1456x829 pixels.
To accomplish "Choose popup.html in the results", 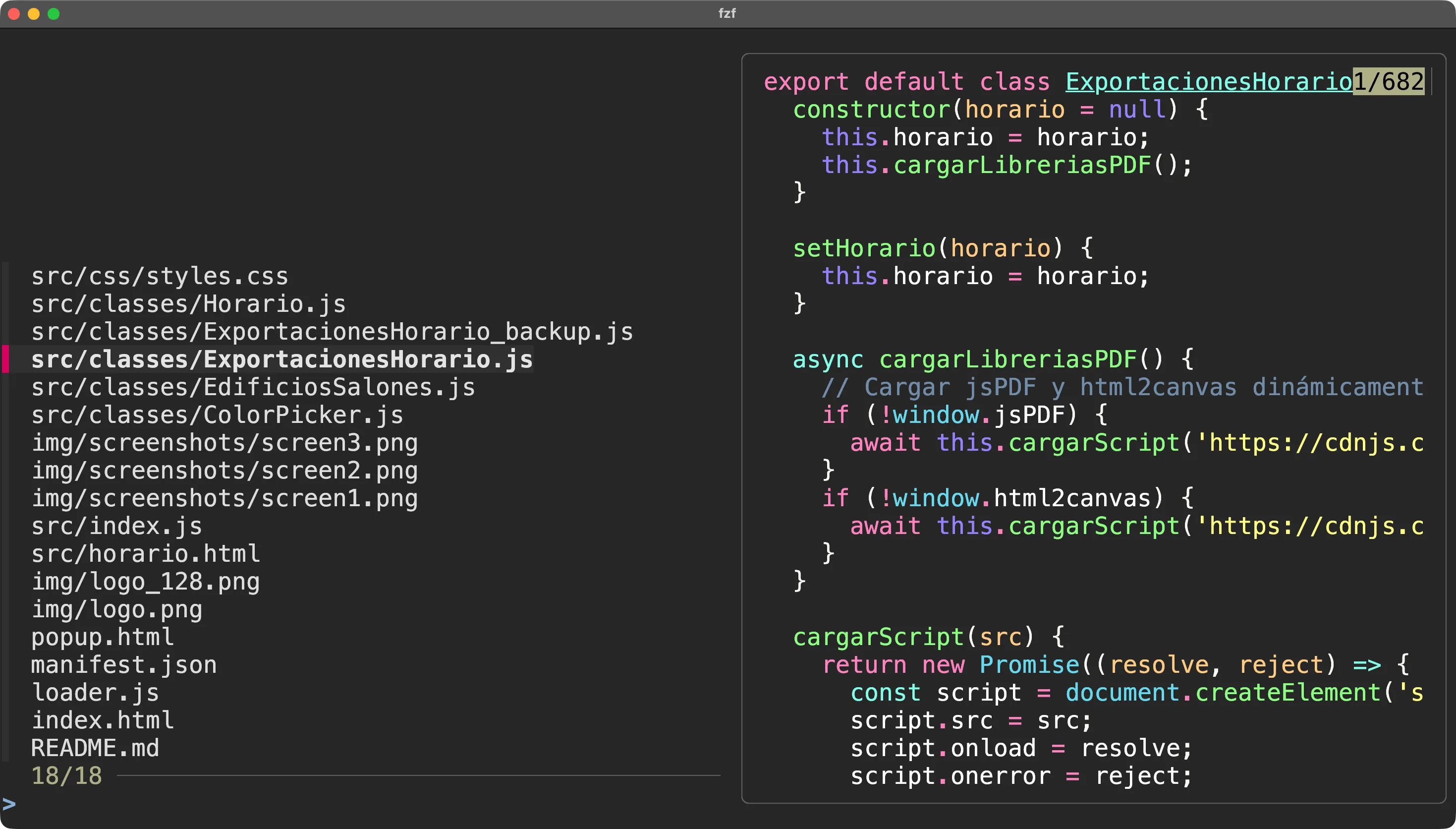I will 103,637.
